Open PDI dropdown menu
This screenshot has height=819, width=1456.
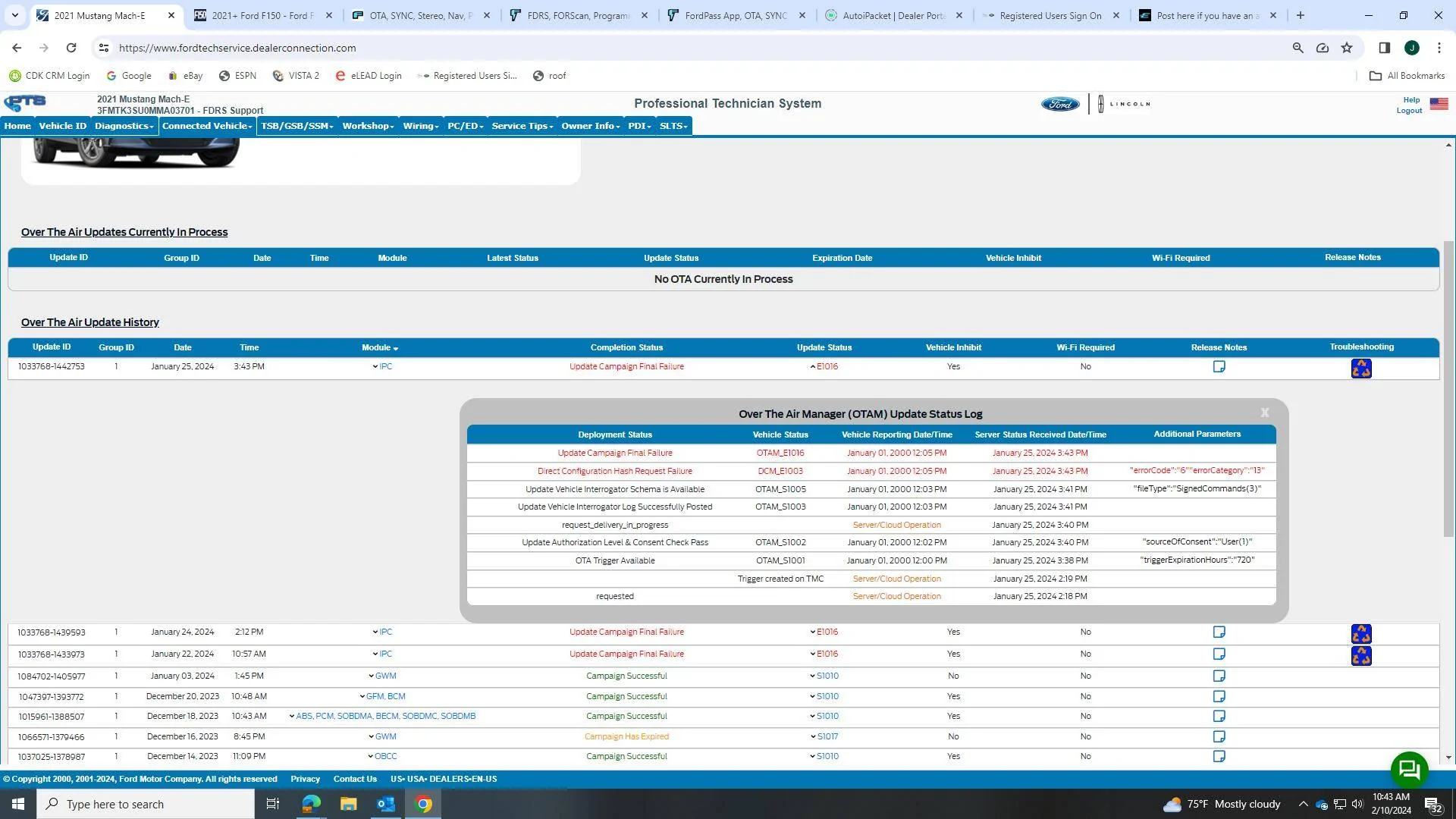(639, 126)
